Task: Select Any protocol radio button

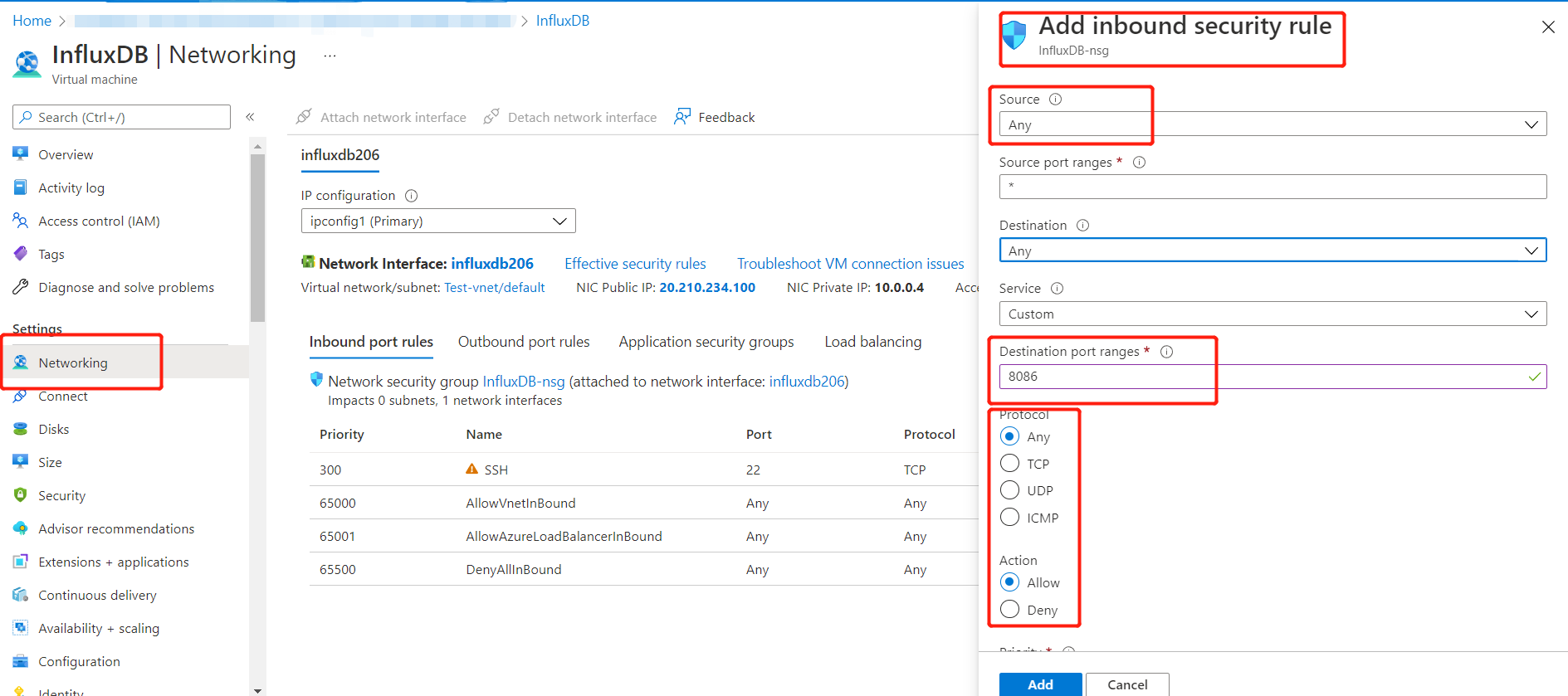Action: (x=1009, y=436)
